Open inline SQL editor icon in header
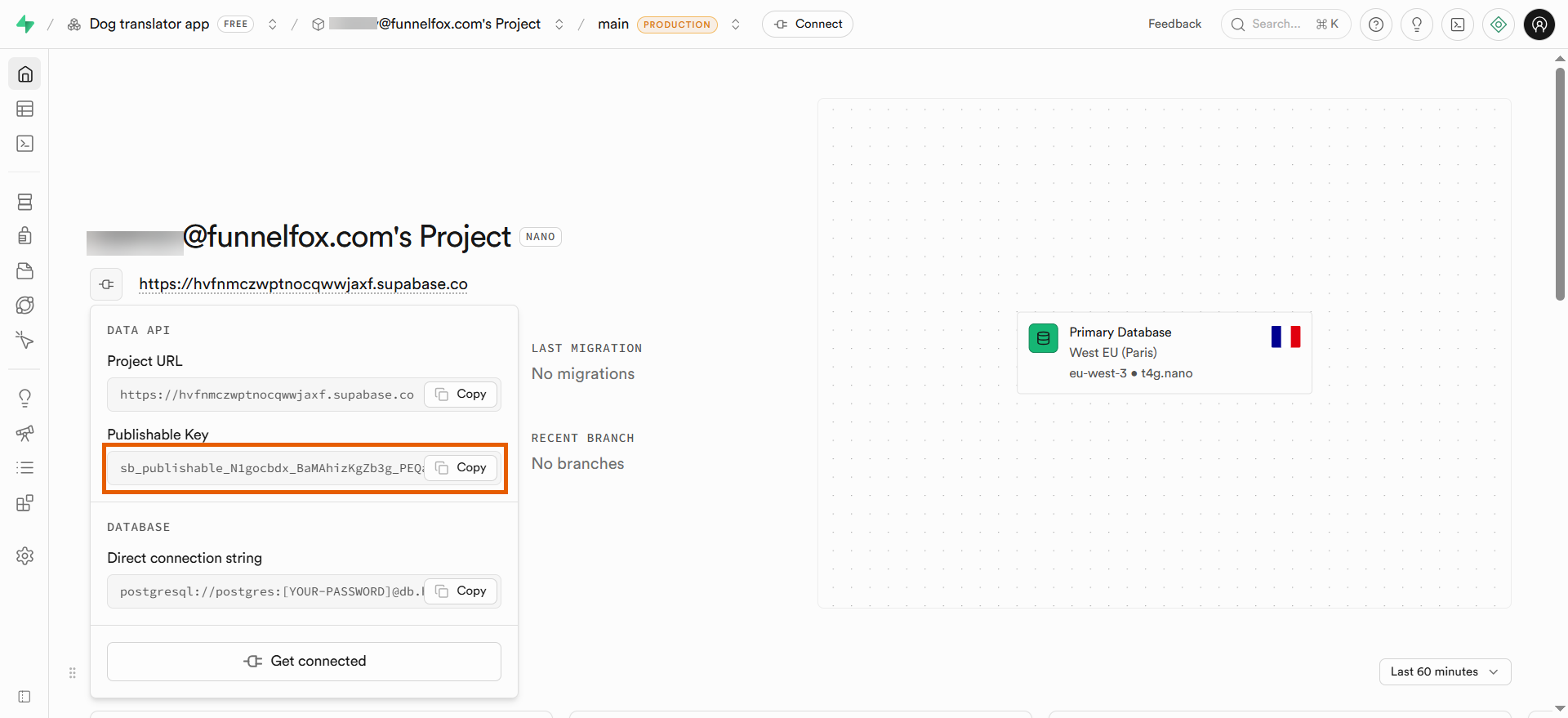1568x718 pixels. click(x=1458, y=25)
